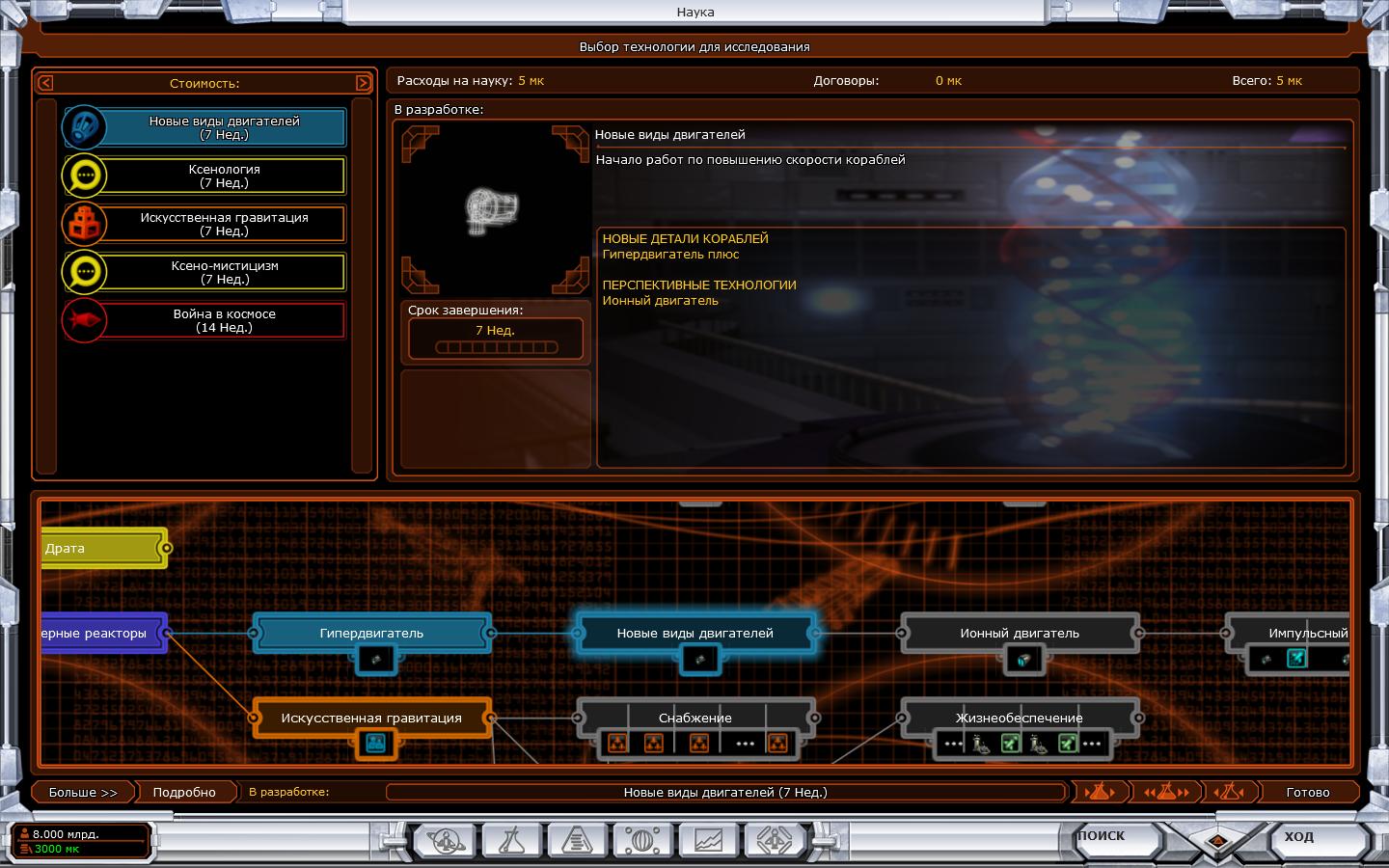The width and height of the screenshot is (1389, 868).
Task: Open the research flask screen in the bottom toolbar
Action: point(511,840)
